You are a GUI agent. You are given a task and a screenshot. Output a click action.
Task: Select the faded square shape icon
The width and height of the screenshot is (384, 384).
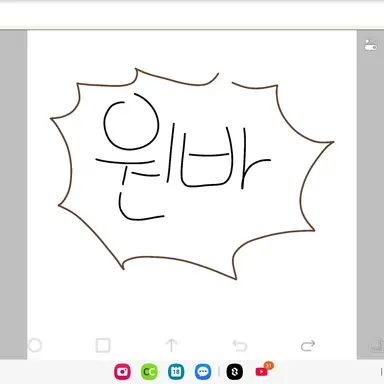point(103,345)
